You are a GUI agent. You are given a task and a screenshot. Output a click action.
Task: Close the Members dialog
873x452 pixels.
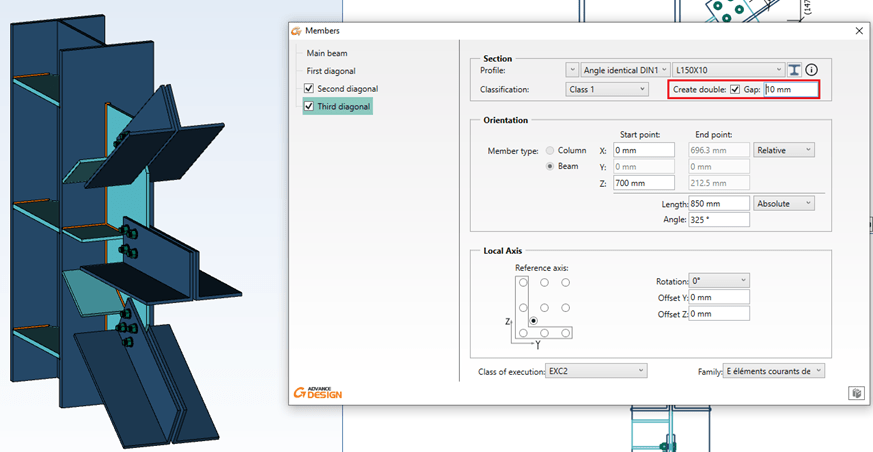(x=858, y=31)
